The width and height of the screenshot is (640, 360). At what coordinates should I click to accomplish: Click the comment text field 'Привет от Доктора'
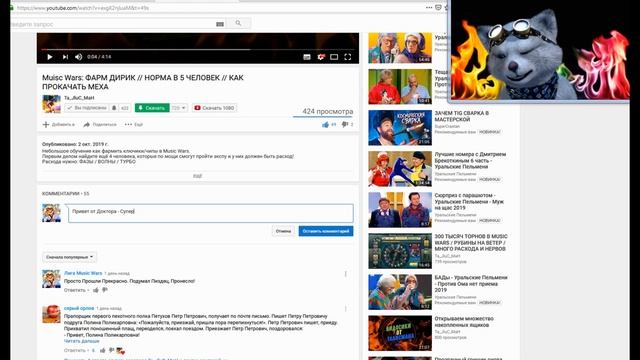211,213
